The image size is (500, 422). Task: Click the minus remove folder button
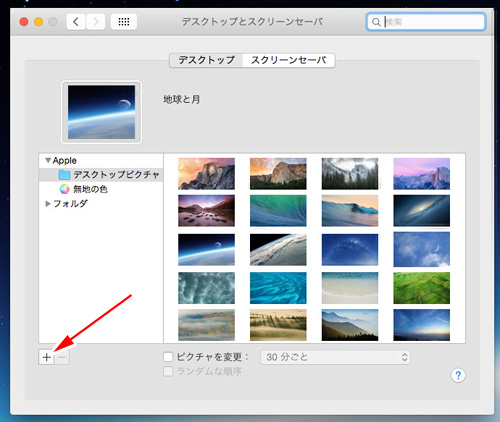(62, 357)
